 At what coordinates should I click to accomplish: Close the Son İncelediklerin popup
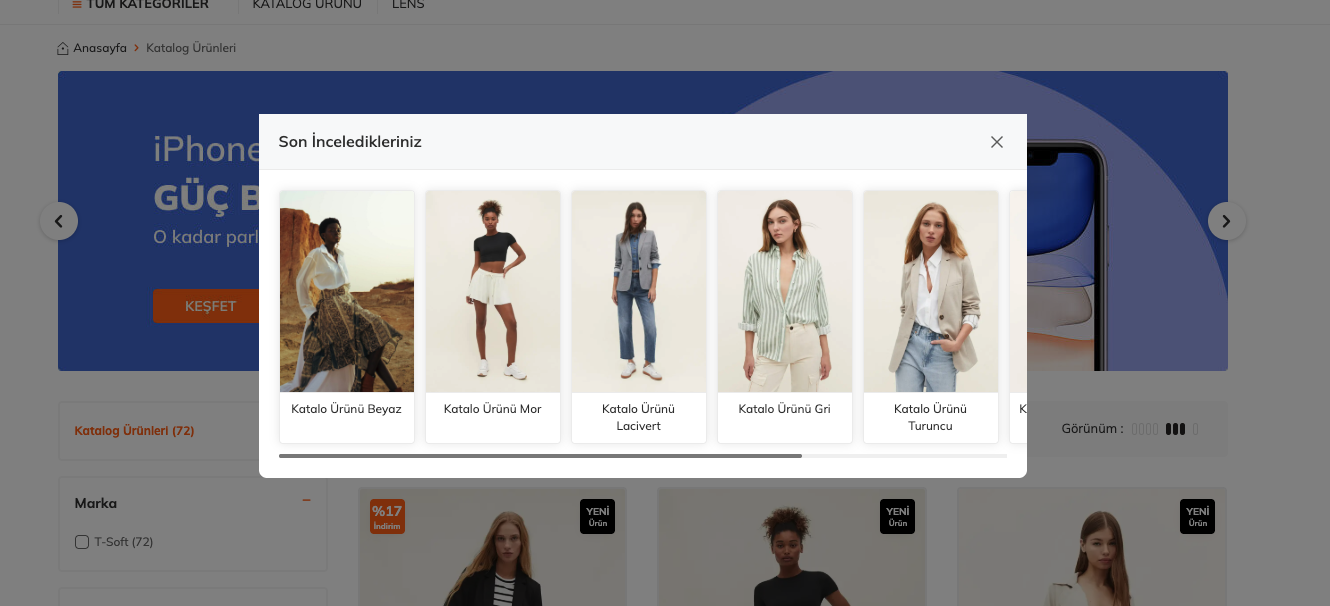996,142
